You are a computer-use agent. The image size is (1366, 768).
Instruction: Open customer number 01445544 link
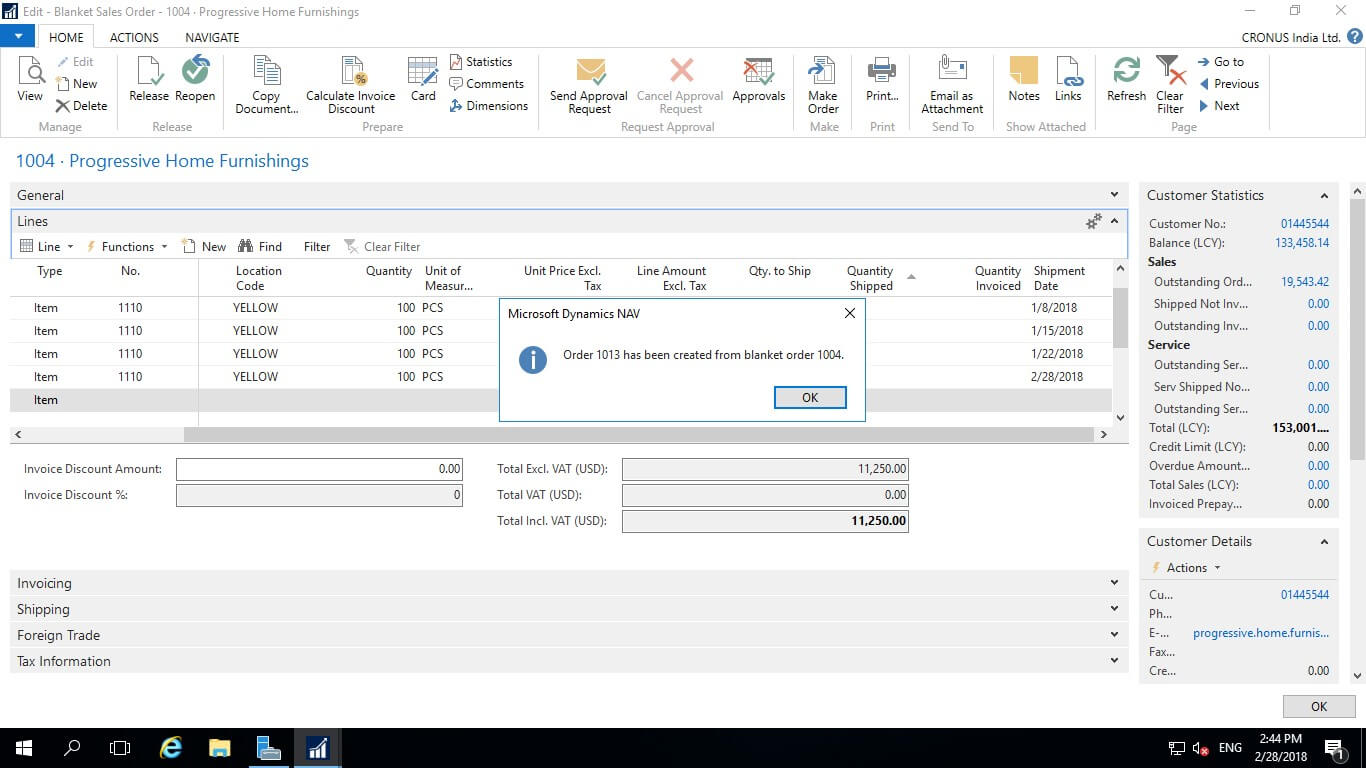point(1304,224)
